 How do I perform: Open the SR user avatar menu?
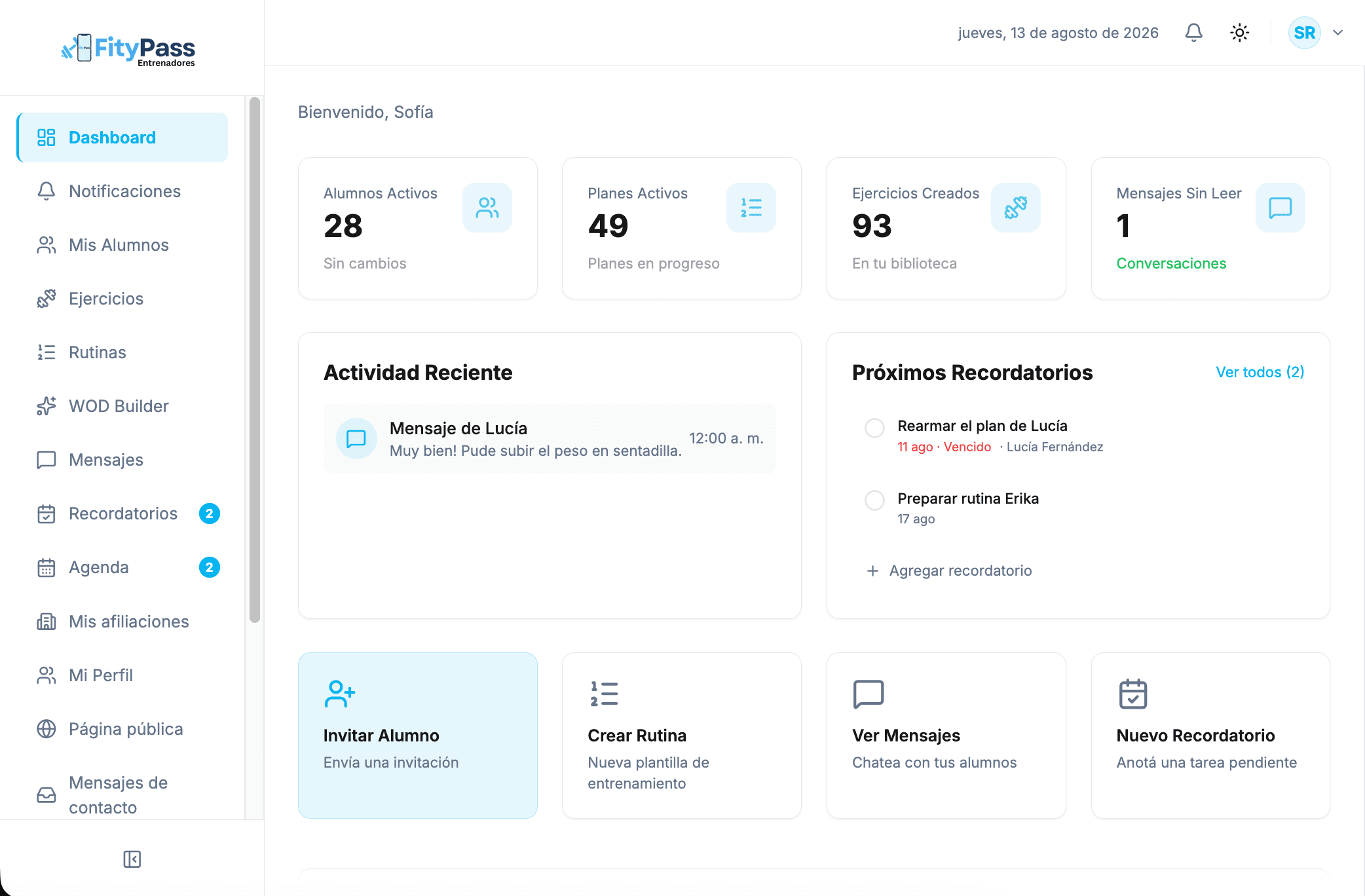[x=1304, y=33]
